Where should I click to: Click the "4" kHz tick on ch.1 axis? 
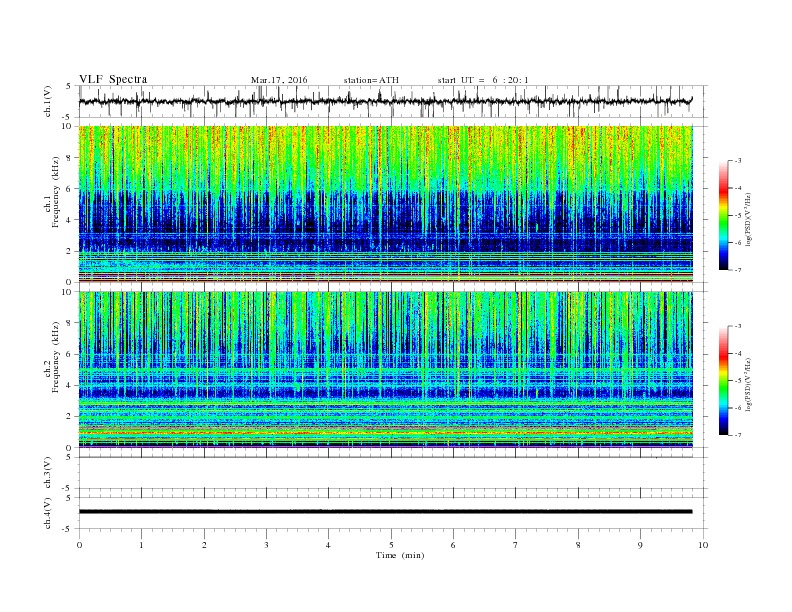(70, 220)
